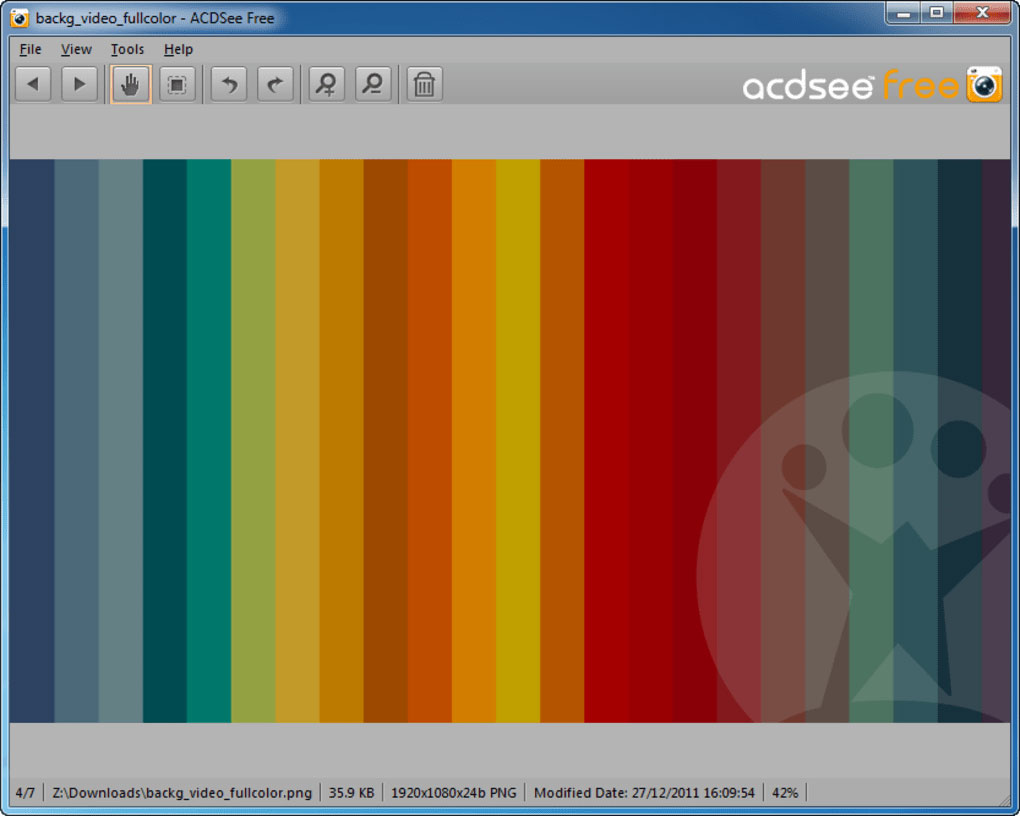1020x816 pixels.
Task: Enable the Selection marquee tool
Action: coord(177,84)
